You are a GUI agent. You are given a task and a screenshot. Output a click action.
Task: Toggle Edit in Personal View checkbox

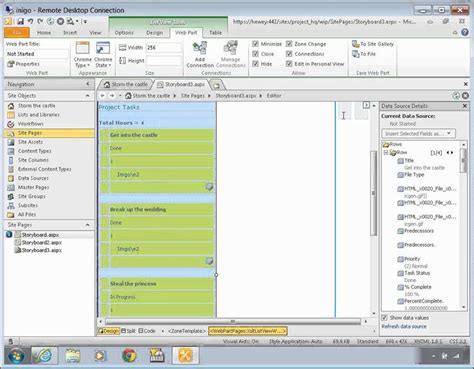[289, 64]
